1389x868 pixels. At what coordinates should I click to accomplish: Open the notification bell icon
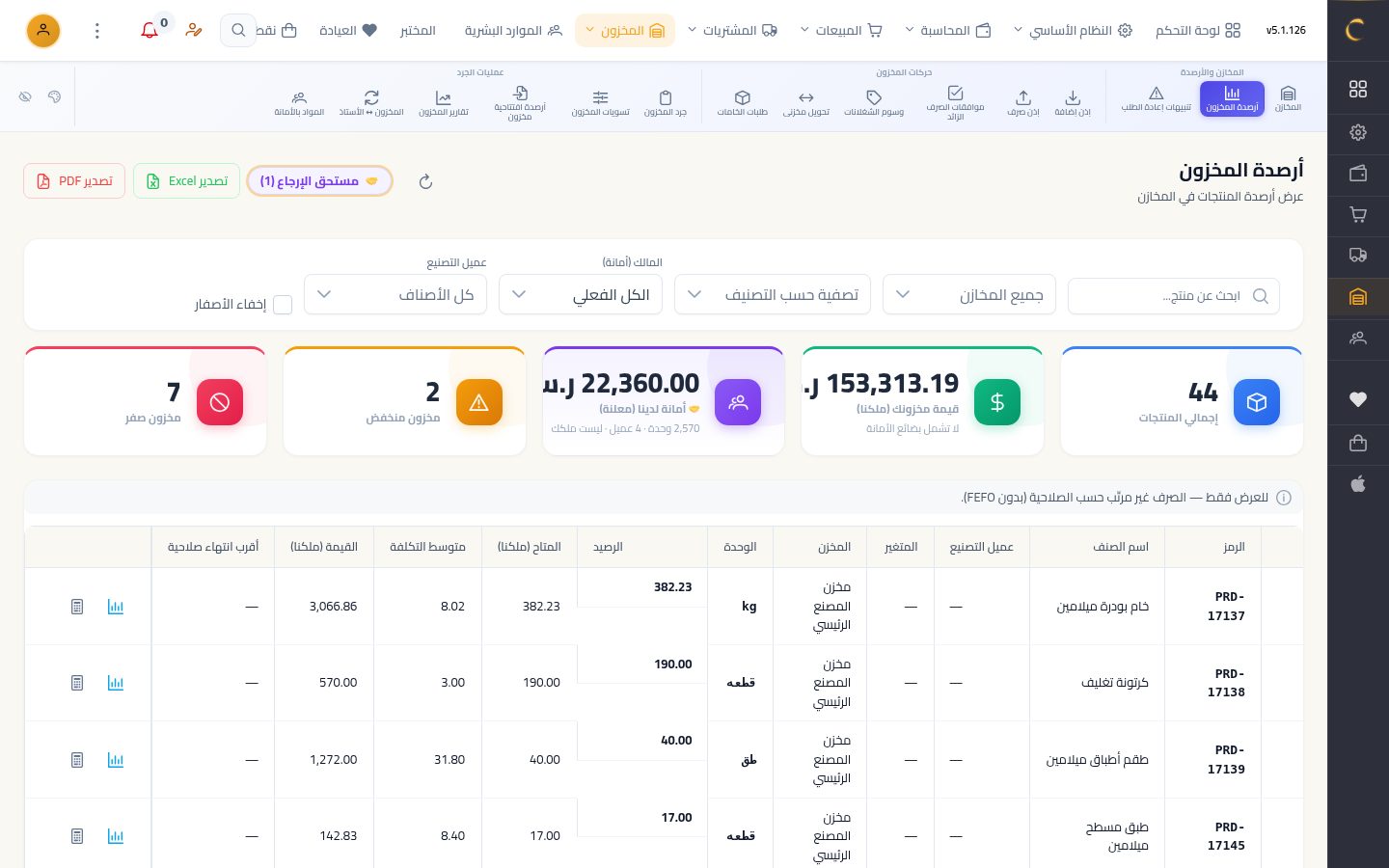[150, 31]
